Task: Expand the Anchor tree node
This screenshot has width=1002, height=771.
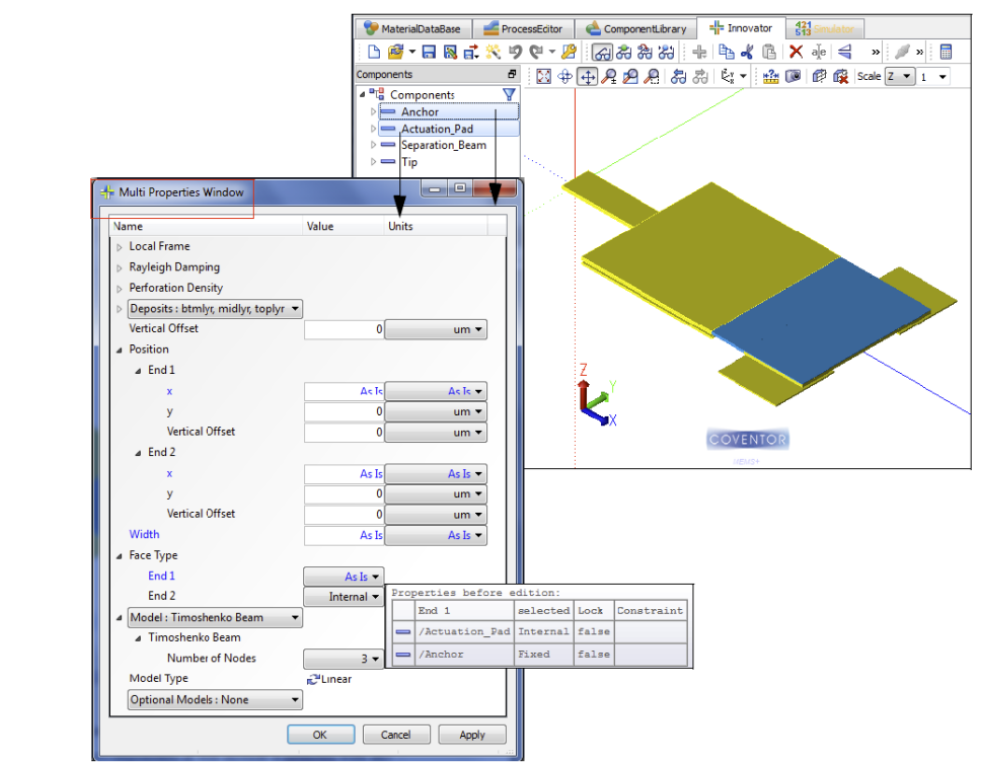Action: pos(373,112)
